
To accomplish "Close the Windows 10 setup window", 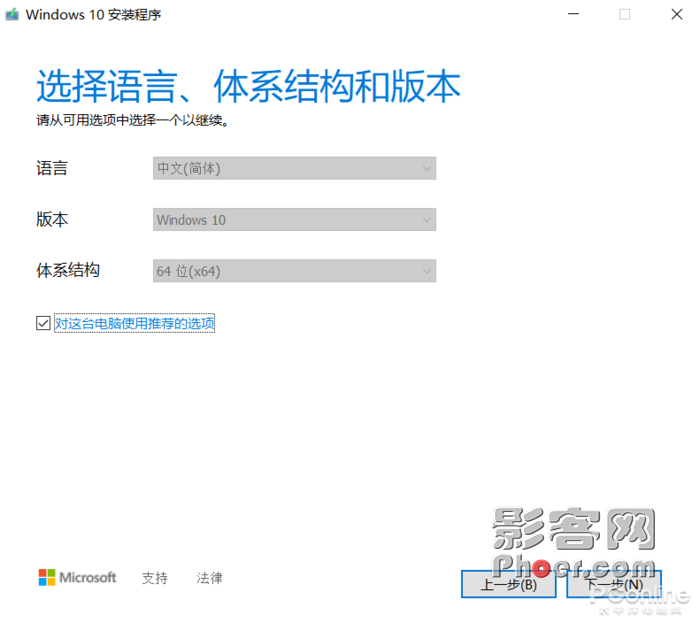I will [677, 14].
